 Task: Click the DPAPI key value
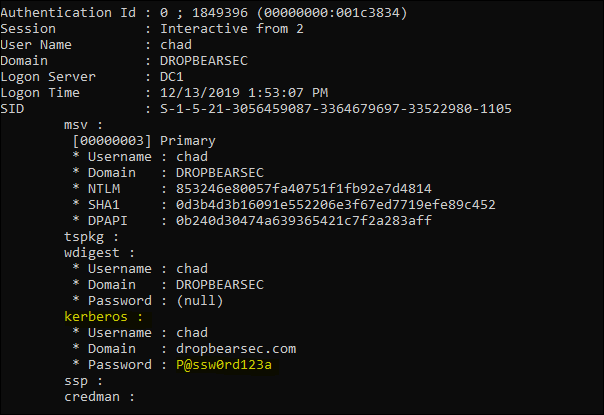[304, 220]
